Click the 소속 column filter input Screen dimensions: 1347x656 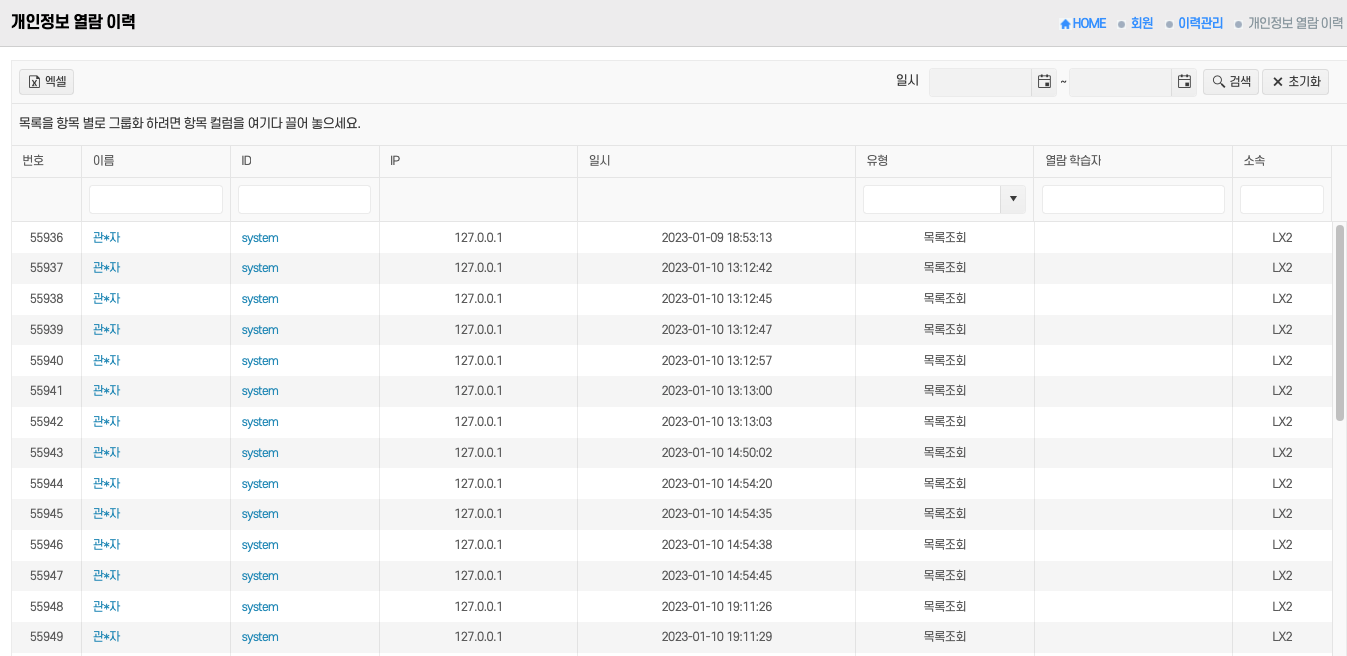click(1281, 200)
